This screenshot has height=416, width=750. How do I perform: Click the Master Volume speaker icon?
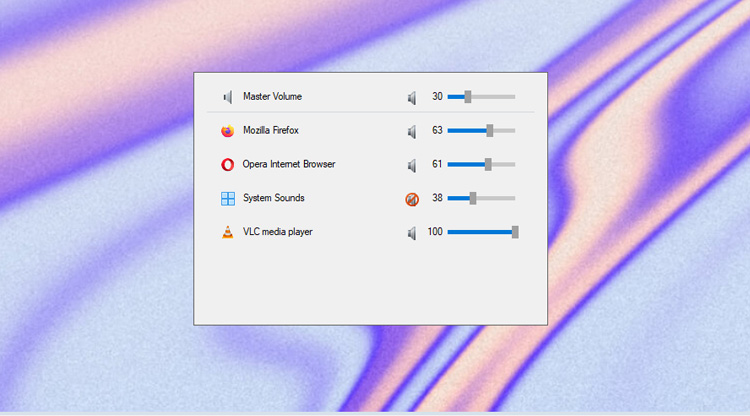(228, 97)
